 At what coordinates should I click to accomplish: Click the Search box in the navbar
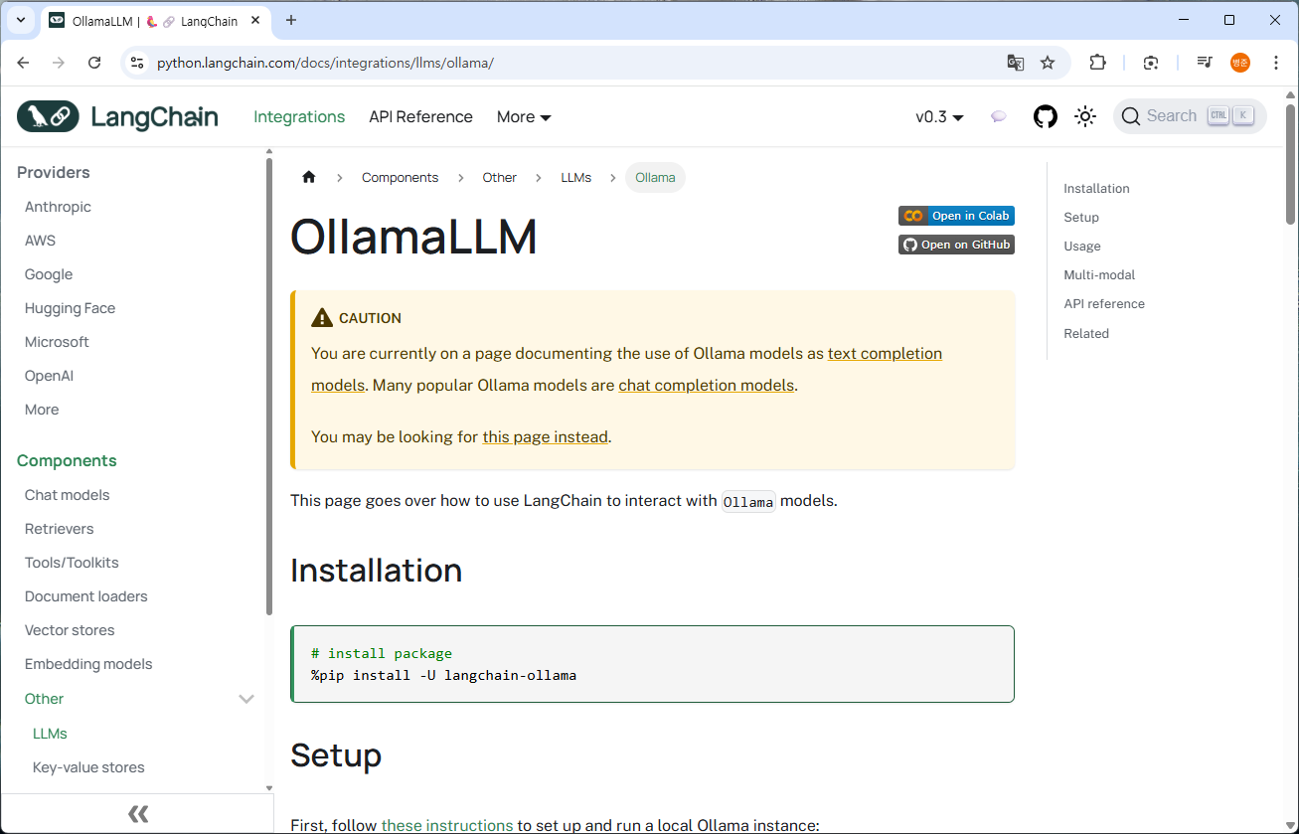point(1189,116)
